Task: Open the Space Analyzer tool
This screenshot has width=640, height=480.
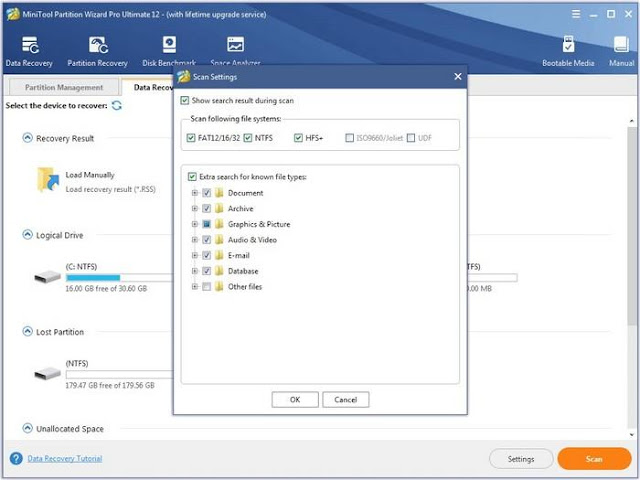Action: tap(236, 51)
